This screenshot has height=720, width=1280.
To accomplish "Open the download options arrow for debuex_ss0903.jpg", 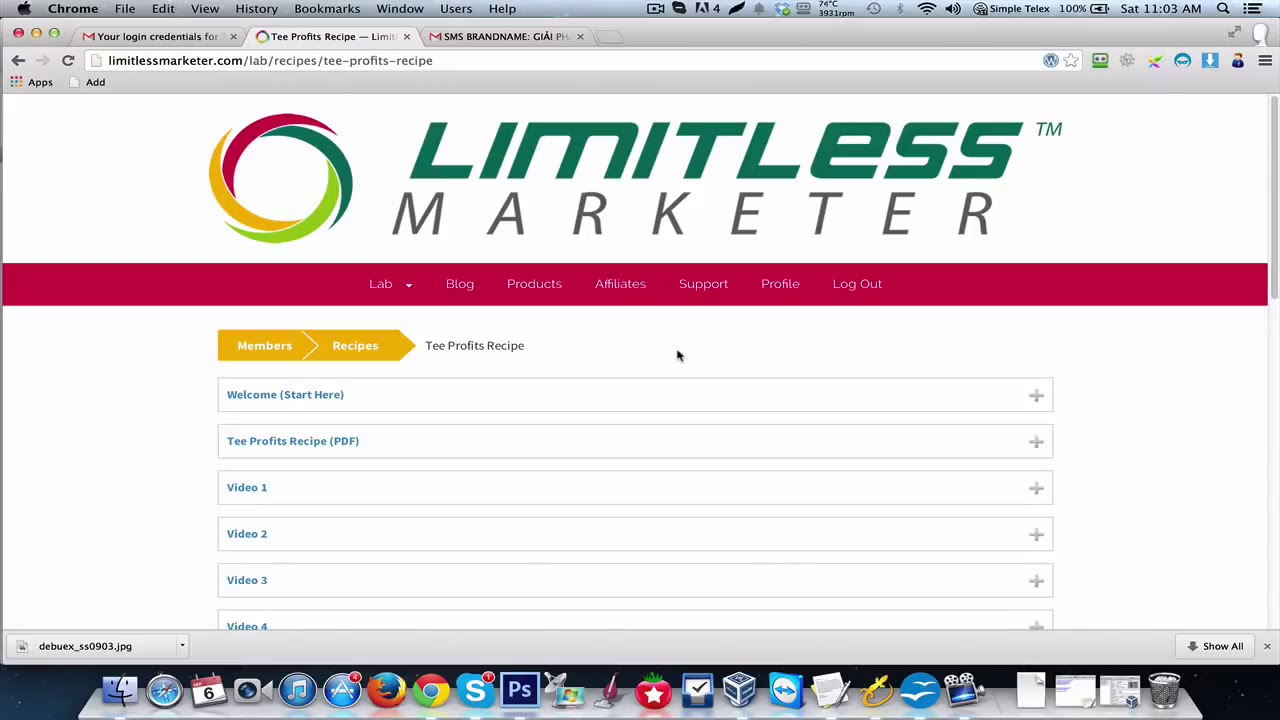I will point(182,646).
